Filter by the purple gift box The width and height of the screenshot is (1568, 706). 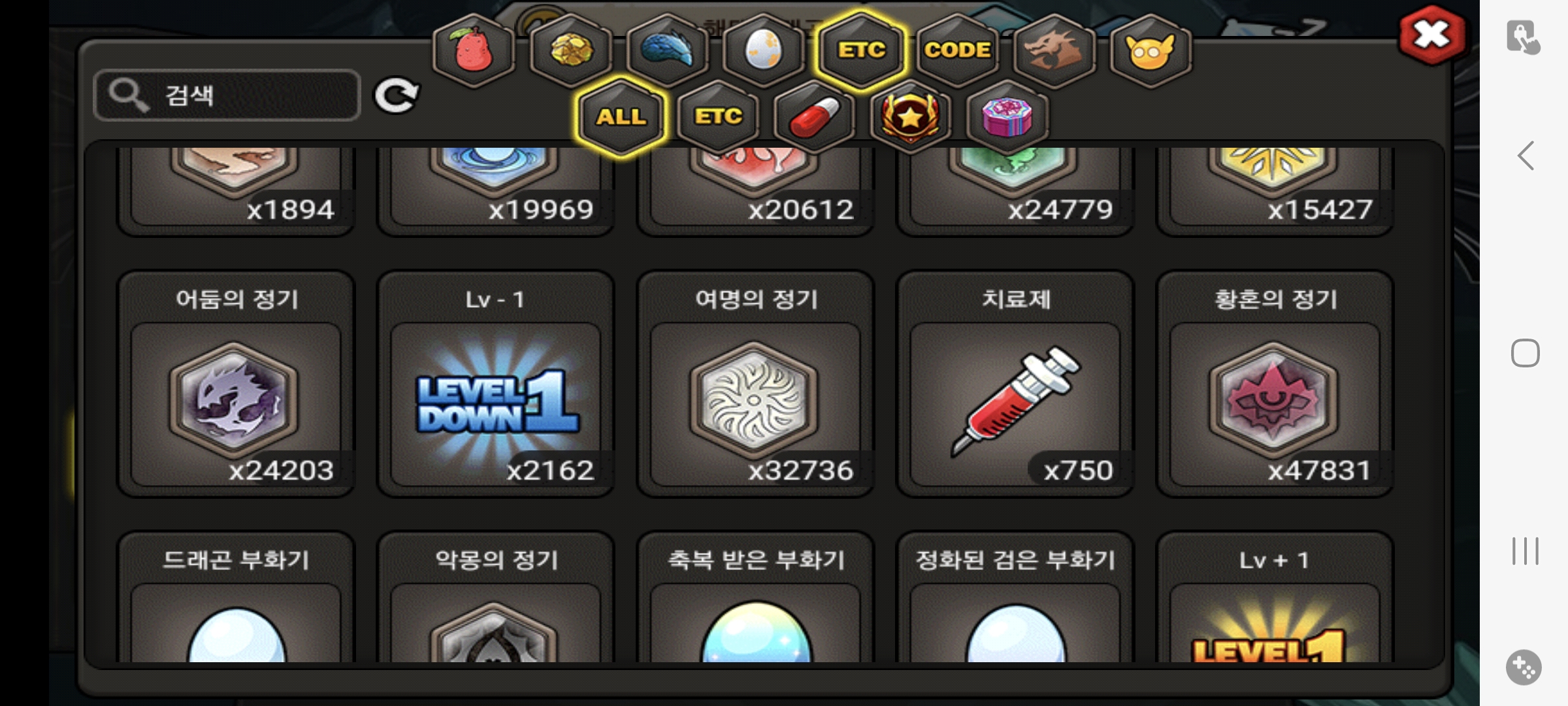(1007, 117)
